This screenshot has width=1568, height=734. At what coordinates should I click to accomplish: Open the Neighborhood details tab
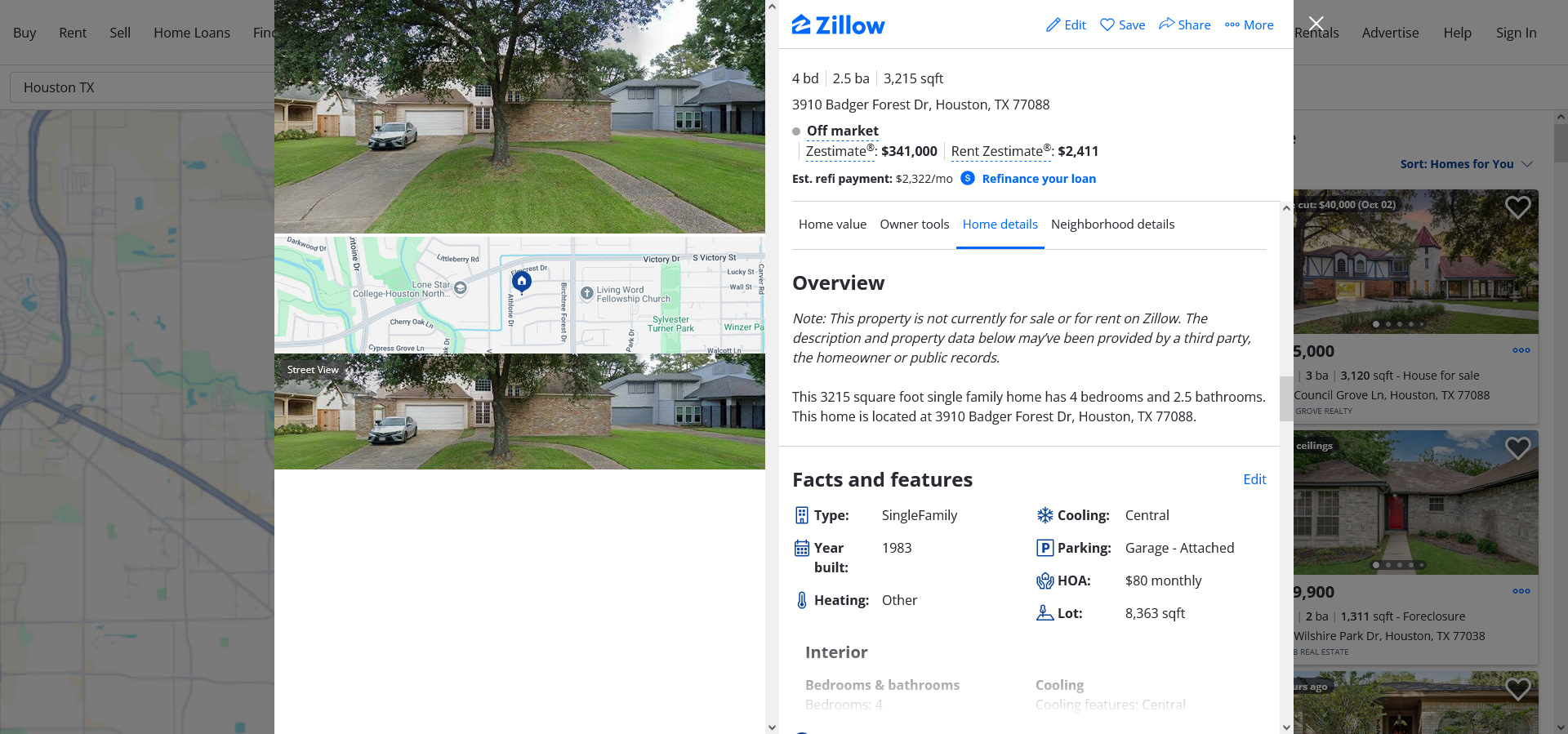pos(1112,225)
